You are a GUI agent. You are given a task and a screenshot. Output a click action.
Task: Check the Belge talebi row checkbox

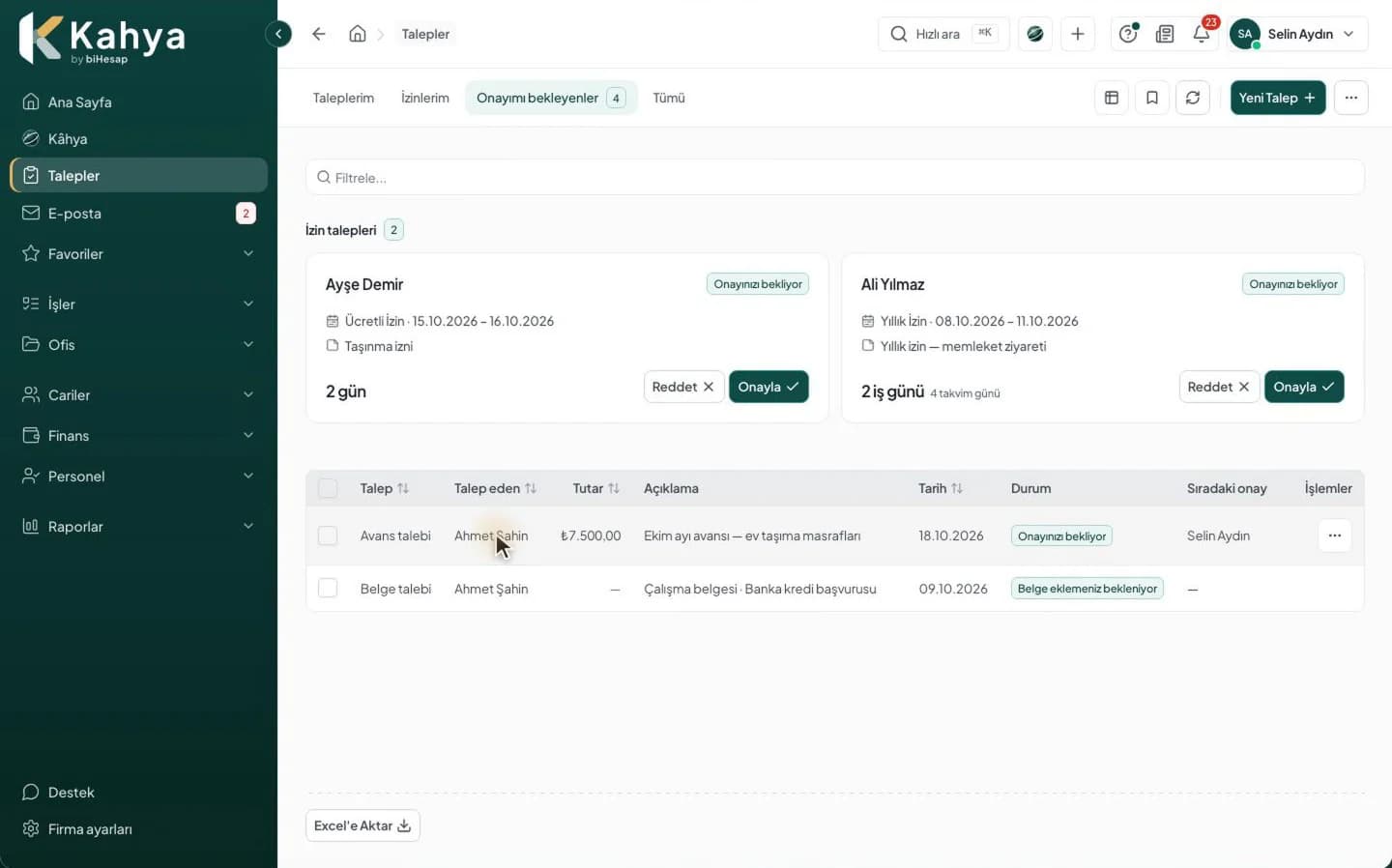328,588
